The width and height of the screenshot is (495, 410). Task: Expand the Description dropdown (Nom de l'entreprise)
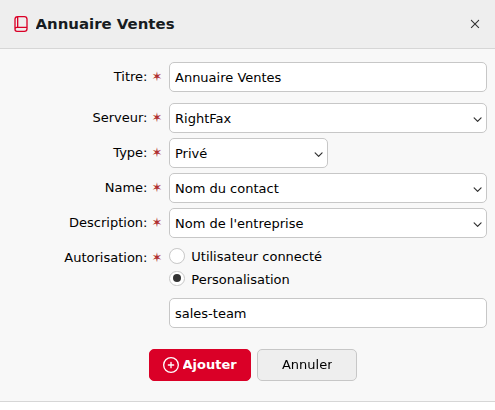point(328,223)
